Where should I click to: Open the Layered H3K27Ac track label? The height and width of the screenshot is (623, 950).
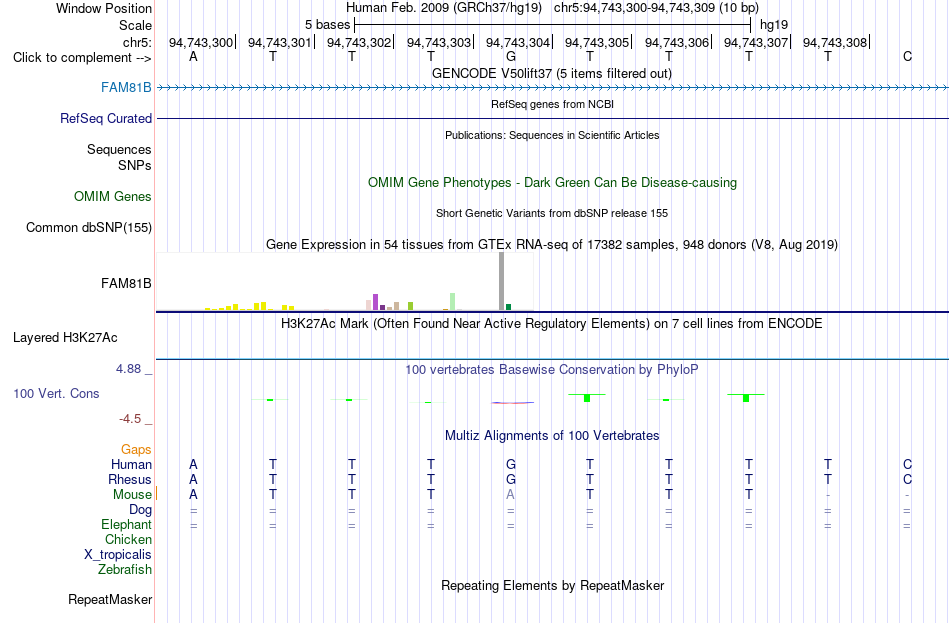pos(65,338)
